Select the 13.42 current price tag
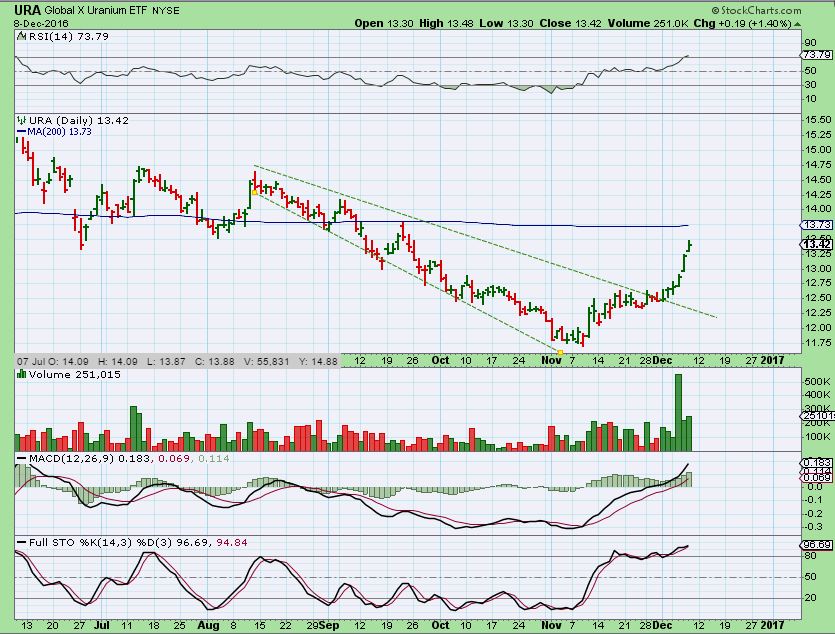 pyautogui.click(x=815, y=244)
